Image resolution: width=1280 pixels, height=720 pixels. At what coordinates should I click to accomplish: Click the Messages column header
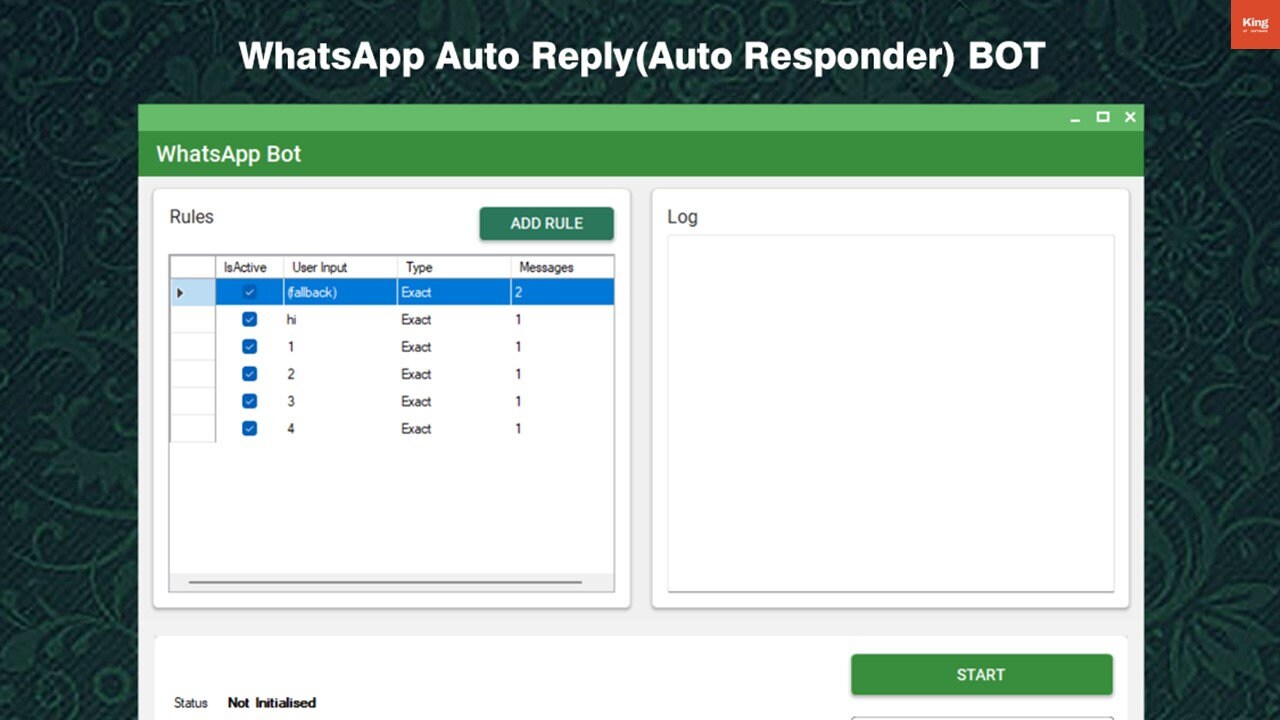pos(561,267)
